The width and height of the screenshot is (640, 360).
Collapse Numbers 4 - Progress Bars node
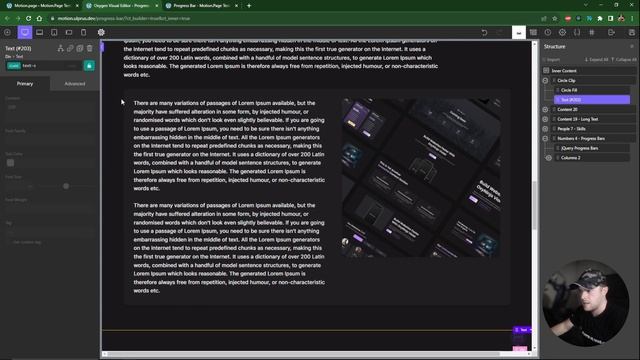tap(545, 138)
